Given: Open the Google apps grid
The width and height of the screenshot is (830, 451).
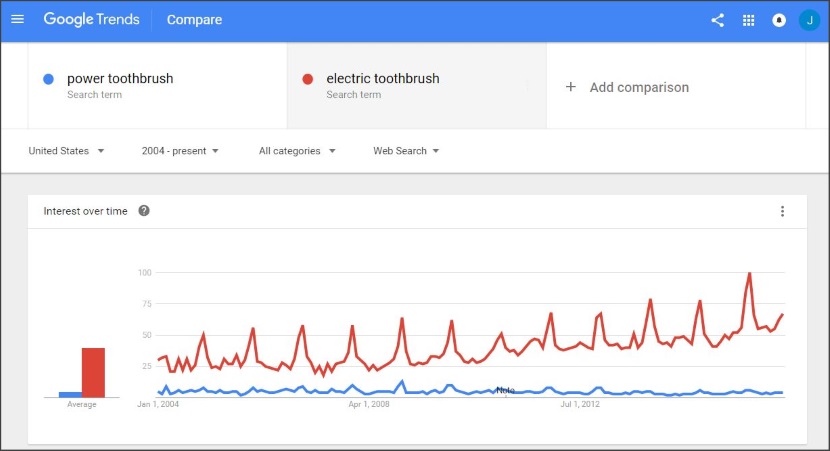Looking at the screenshot, I should point(748,20).
